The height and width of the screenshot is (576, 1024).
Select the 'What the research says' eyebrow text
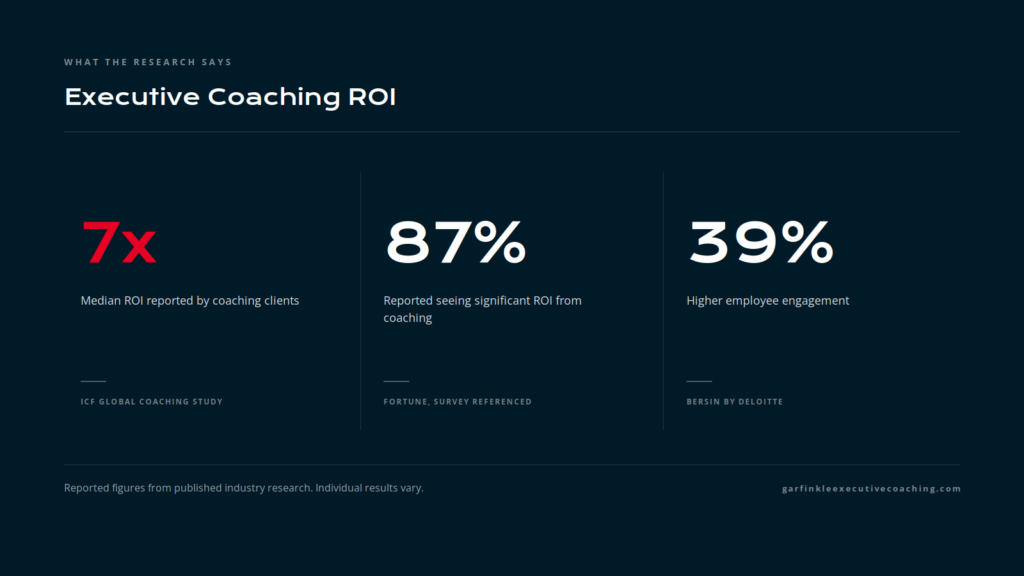tap(148, 62)
